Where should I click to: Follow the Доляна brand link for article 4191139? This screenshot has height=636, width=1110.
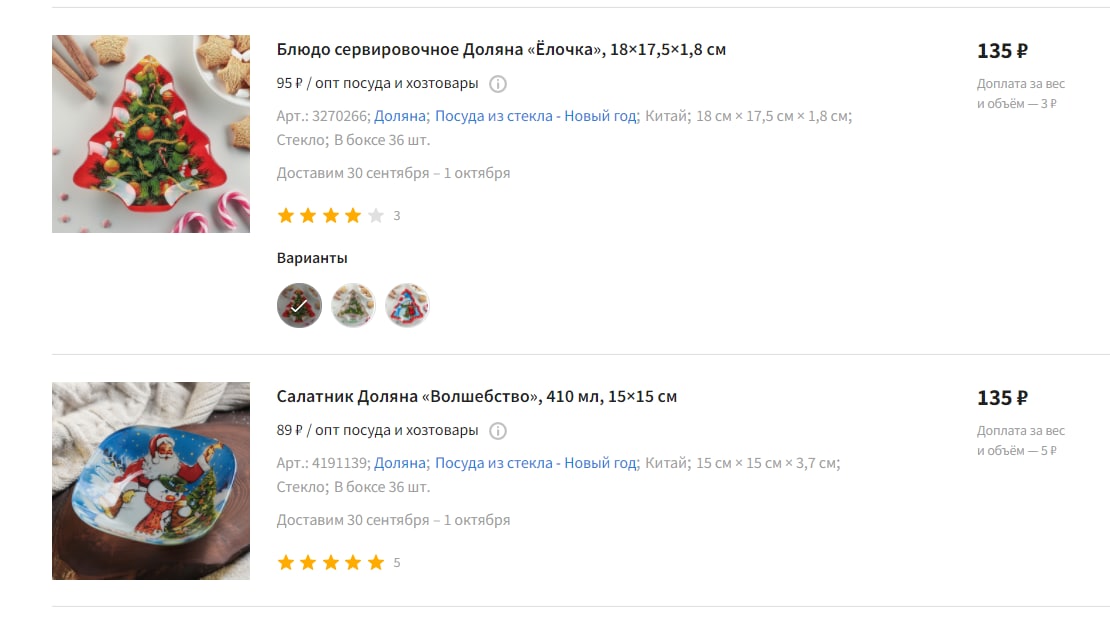(x=400, y=463)
